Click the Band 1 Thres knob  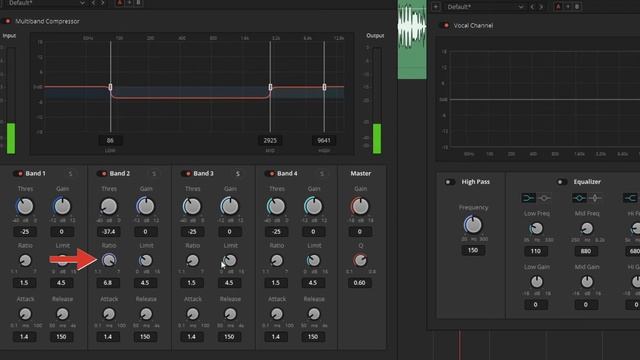(25, 207)
